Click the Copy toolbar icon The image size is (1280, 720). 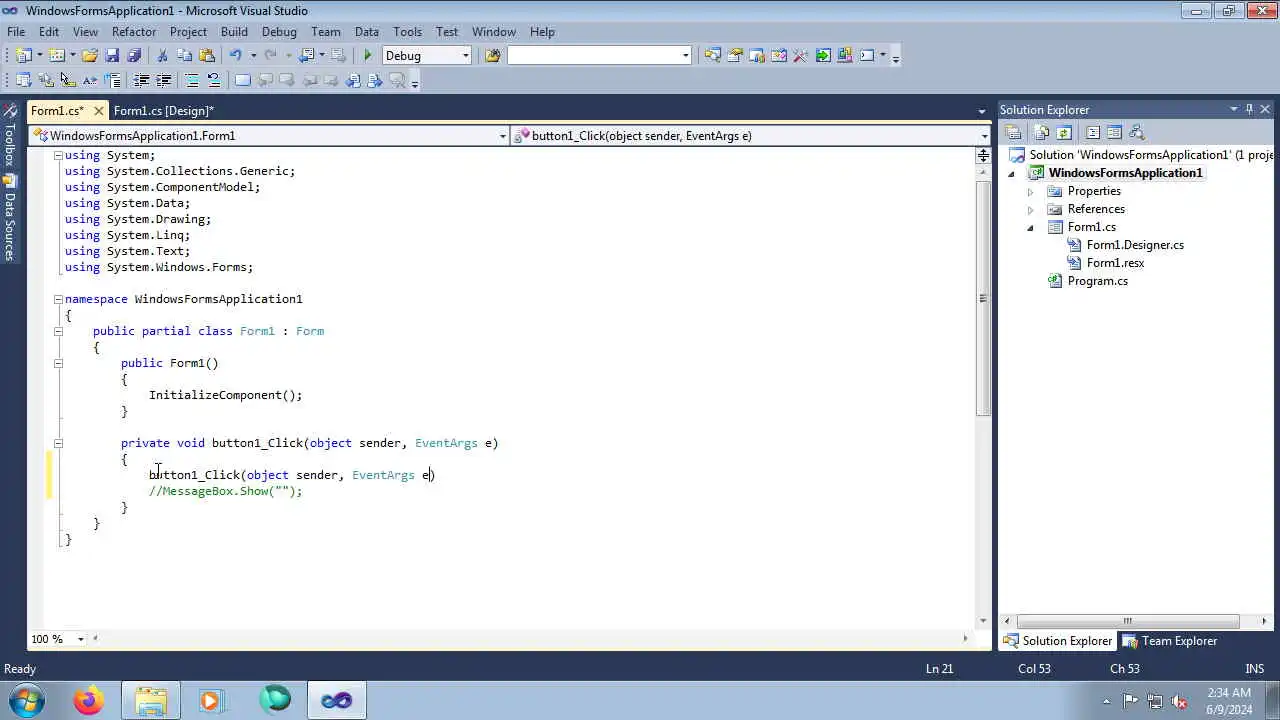click(x=185, y=56)
